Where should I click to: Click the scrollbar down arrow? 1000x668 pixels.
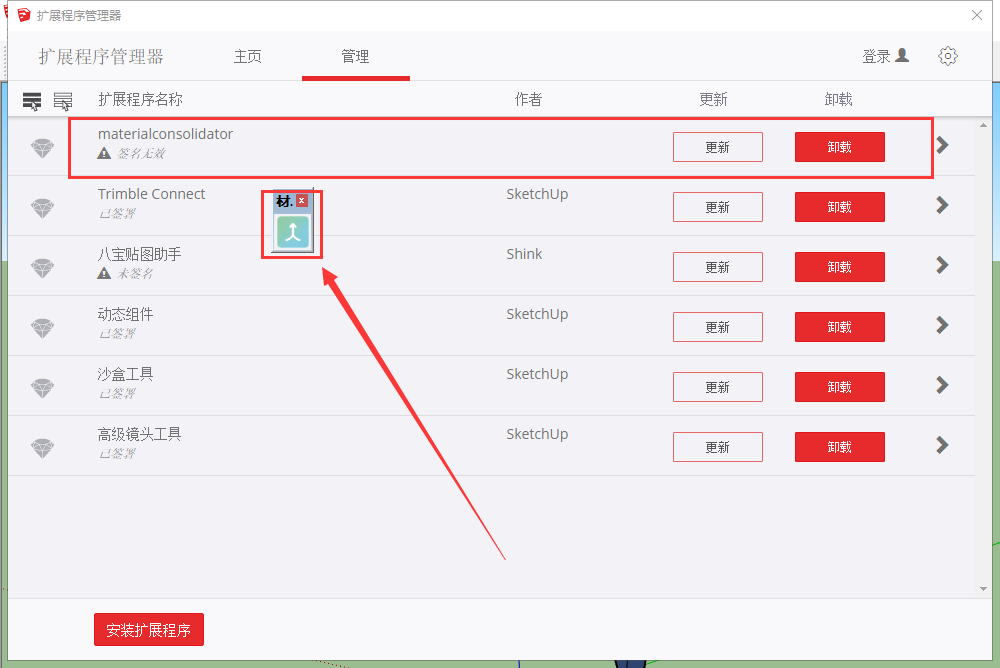tap(983, 589)
